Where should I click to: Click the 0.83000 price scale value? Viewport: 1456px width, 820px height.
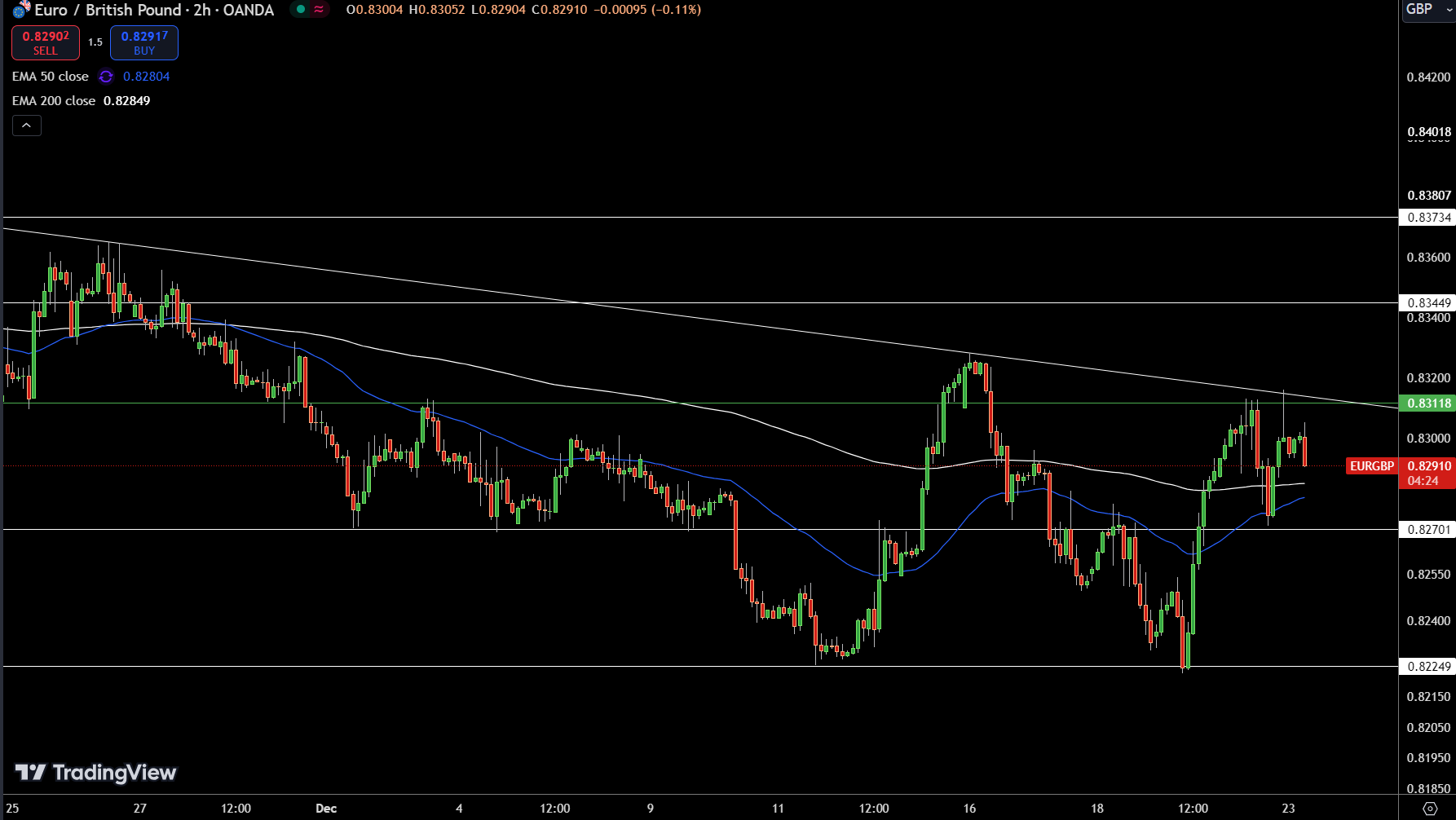[1428, 439]
